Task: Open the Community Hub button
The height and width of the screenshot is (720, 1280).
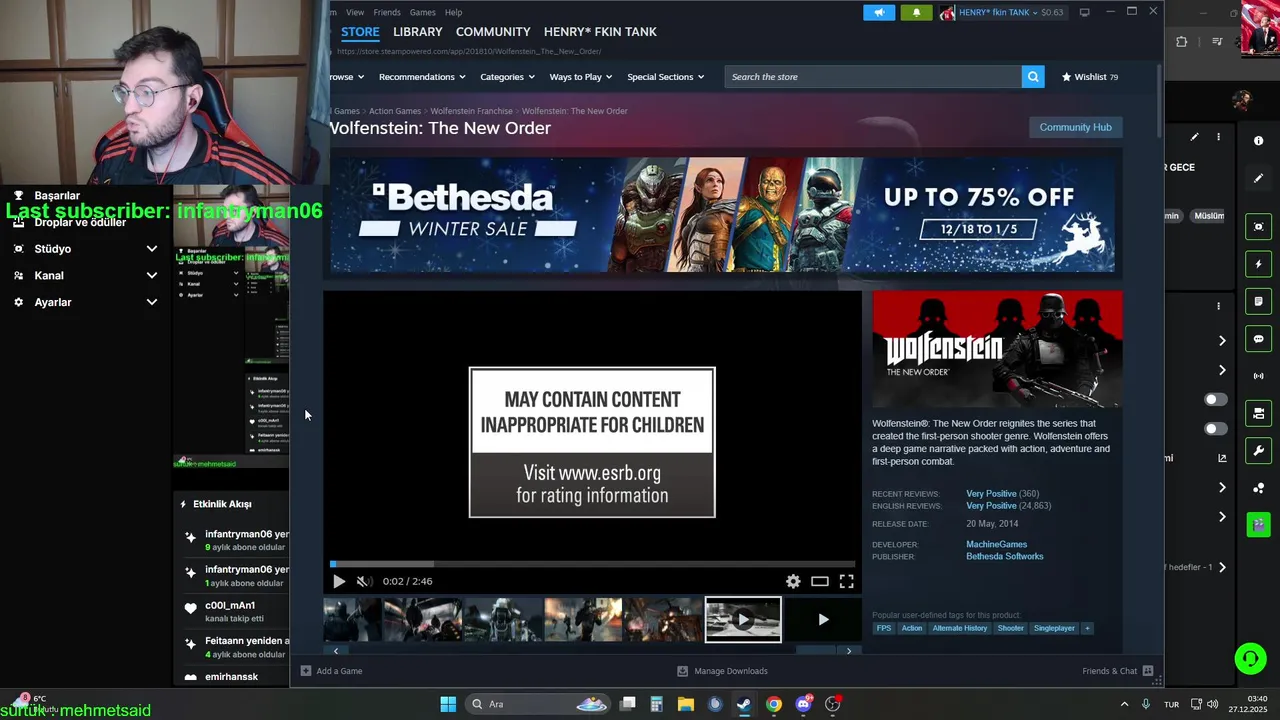Action: point(1075,127)
